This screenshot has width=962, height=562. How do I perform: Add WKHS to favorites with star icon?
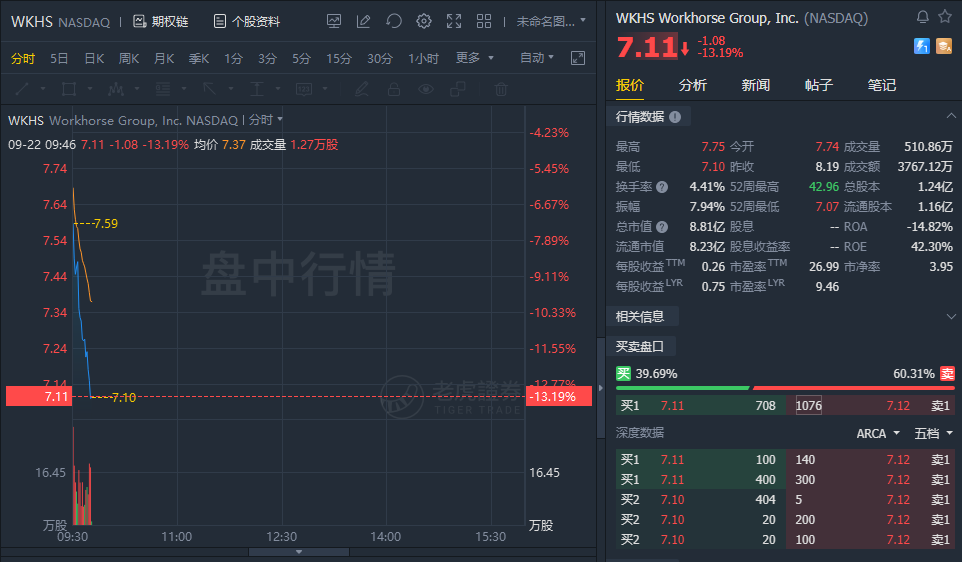click(945, 17)
